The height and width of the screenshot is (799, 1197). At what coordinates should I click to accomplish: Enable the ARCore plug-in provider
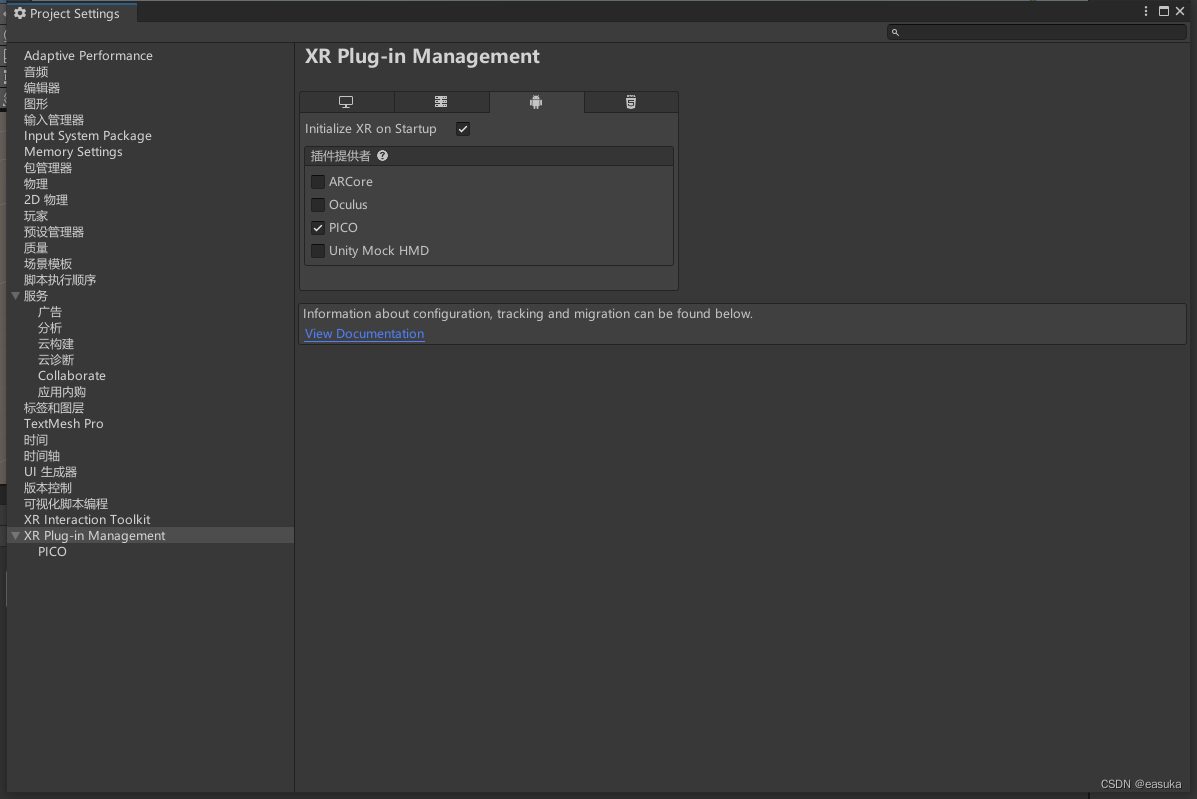tap(318, 182)
